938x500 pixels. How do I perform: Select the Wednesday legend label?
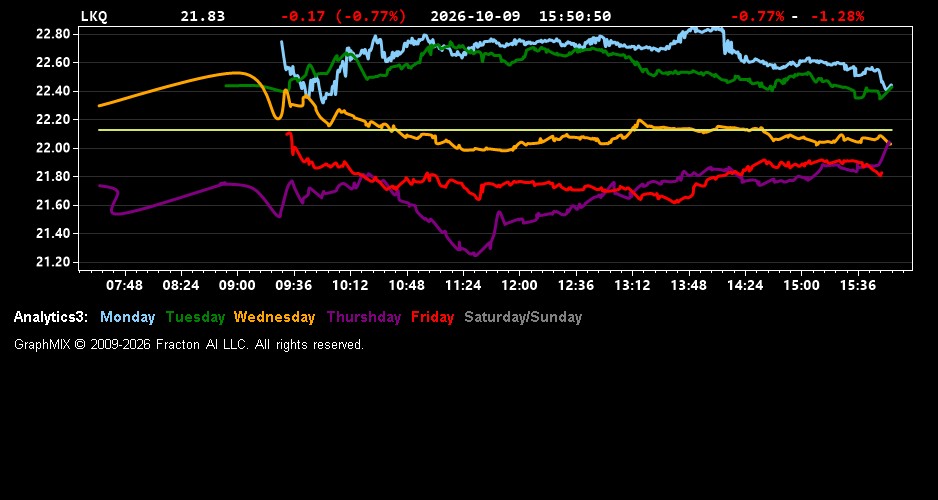point(275,318)
